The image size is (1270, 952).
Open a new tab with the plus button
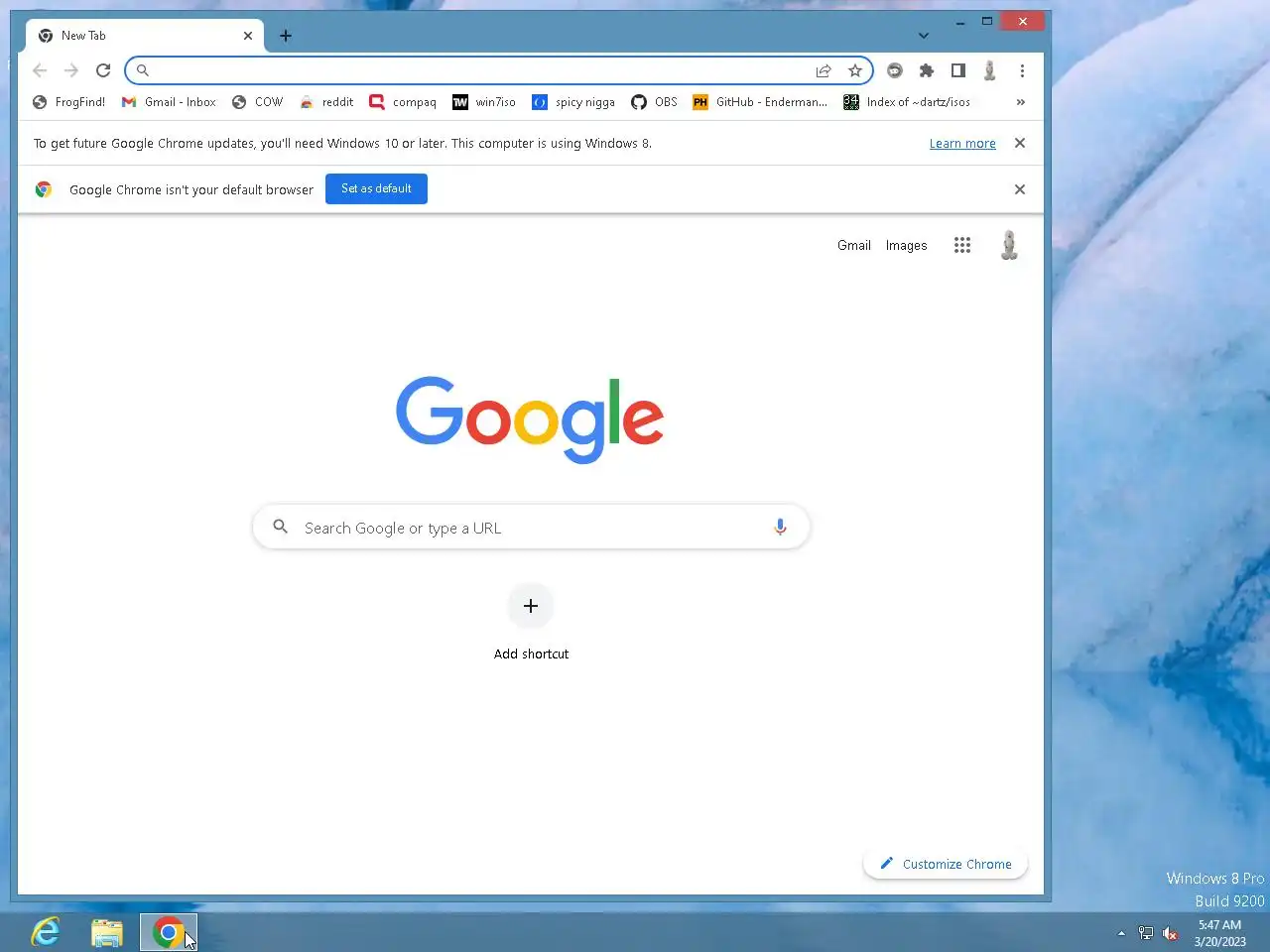click(286, 36)
